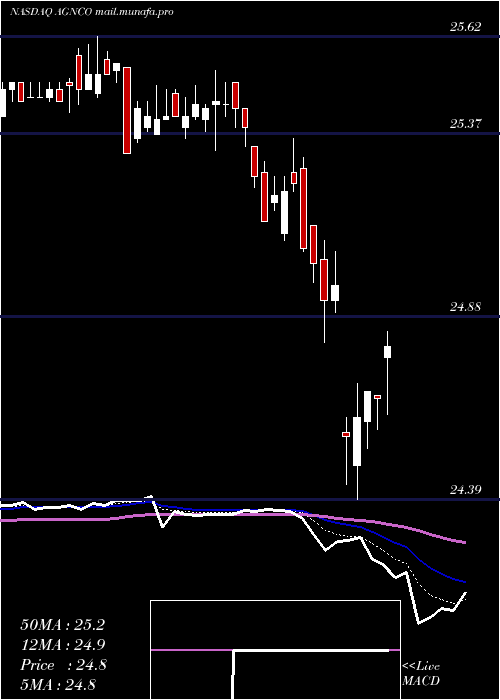Click the 25.62 price level label
The width and height of the screenshot is (500, 700).
tap(465, 27)
